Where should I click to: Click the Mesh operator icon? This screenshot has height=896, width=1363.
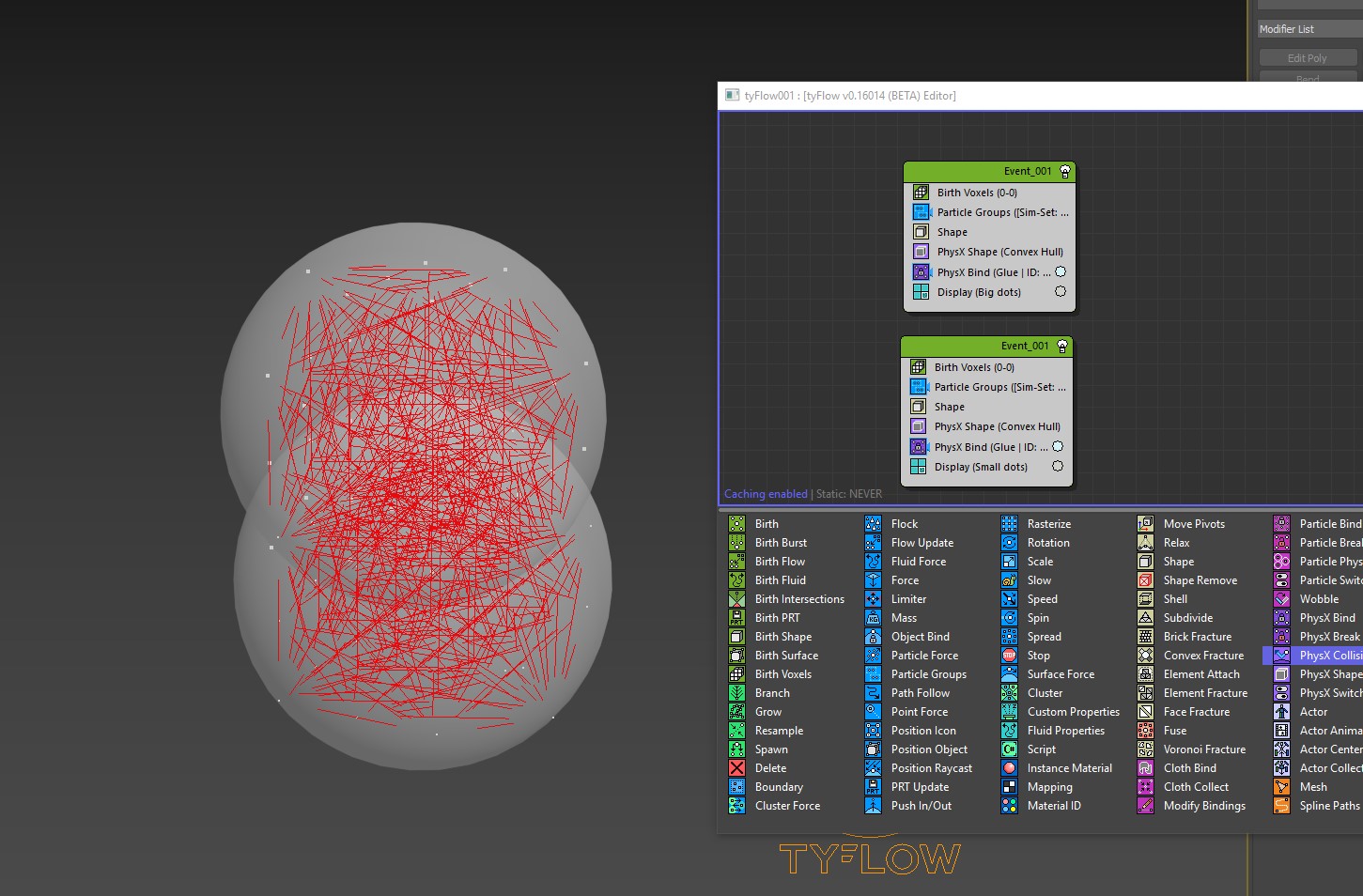pyautogui.click(x=1282, y=787)
